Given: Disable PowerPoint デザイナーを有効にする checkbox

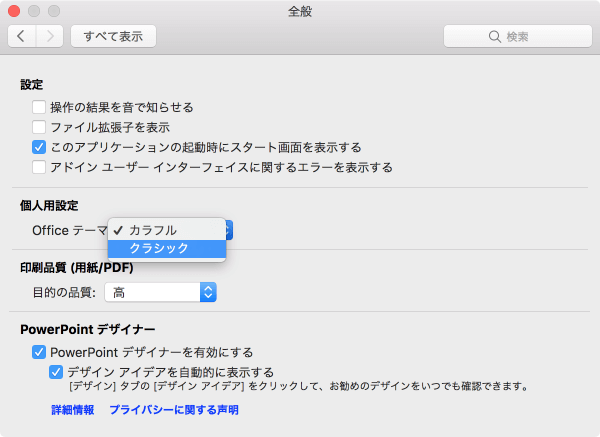Looking at the screenshot, I should click(39, 352).
